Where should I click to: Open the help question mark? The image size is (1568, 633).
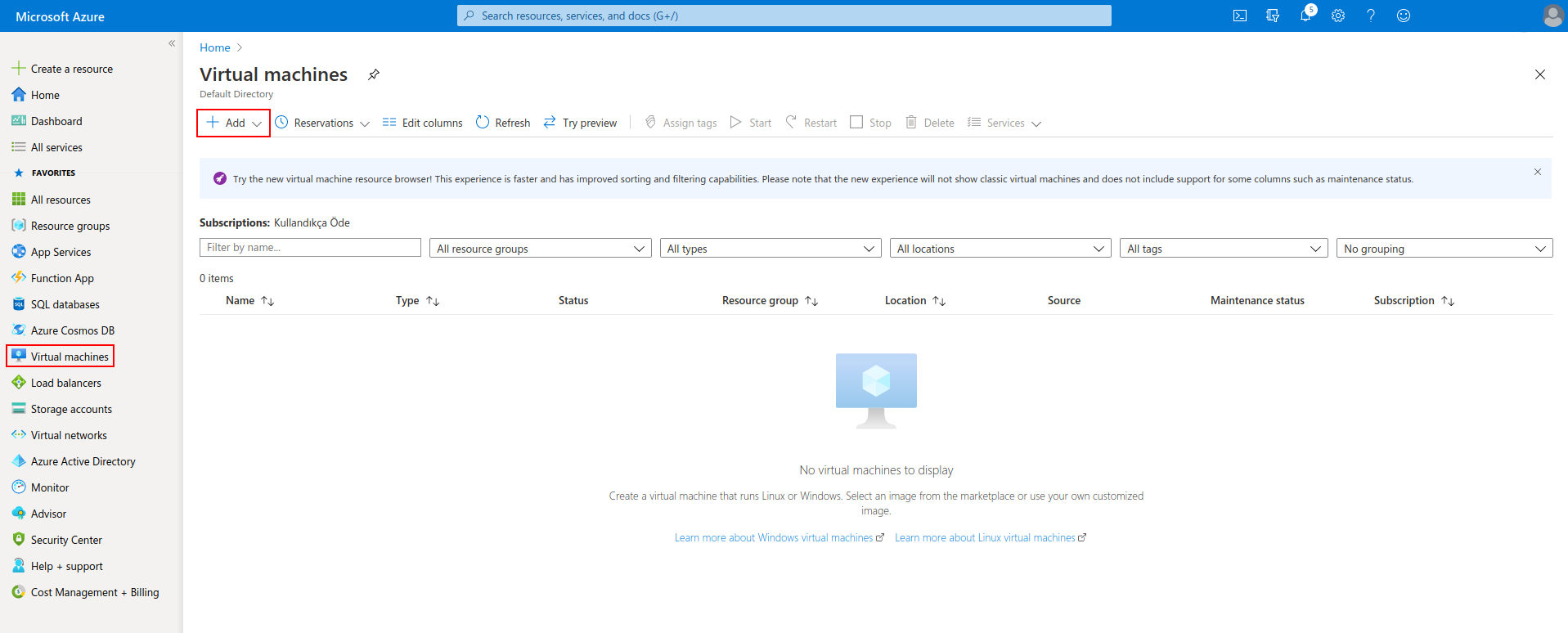pos(1371,16)
